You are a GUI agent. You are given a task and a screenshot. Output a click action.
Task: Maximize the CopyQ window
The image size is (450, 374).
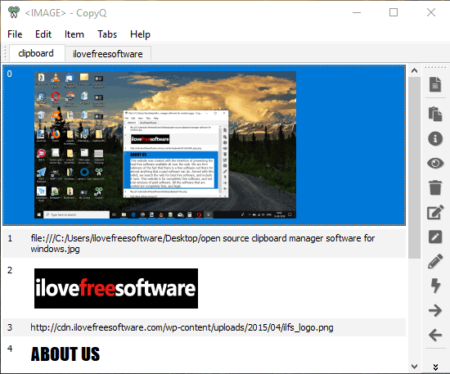coord(394,13)
